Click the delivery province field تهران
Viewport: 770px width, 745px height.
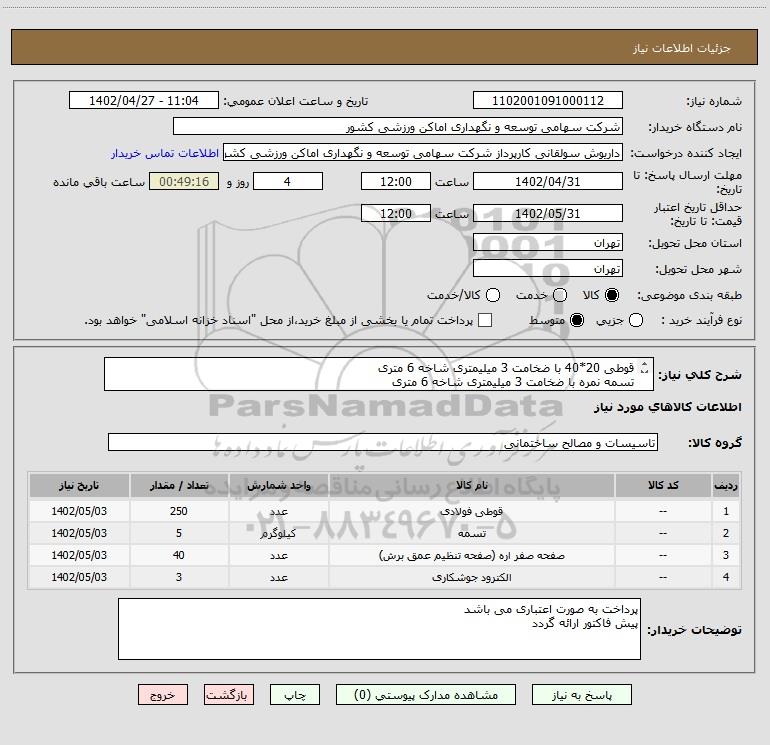point(548,243)
